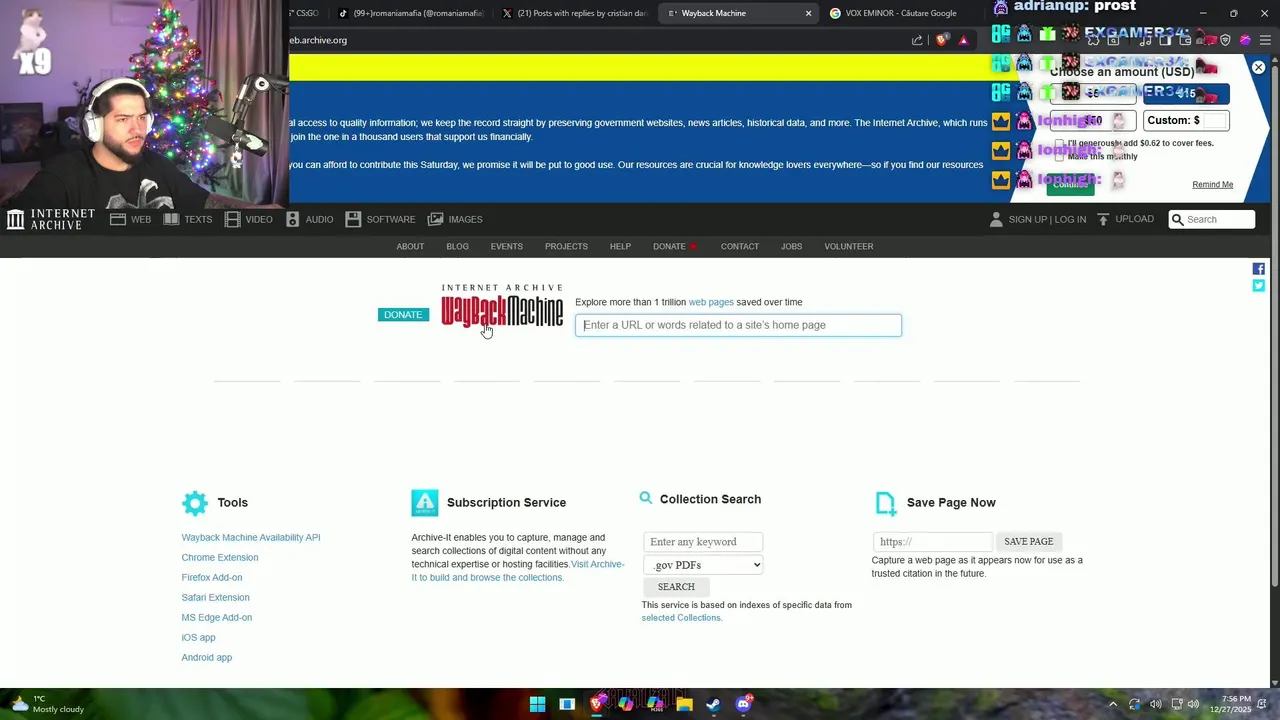Click the user avatar icon beside SIGN UP

tap(995, 219)
